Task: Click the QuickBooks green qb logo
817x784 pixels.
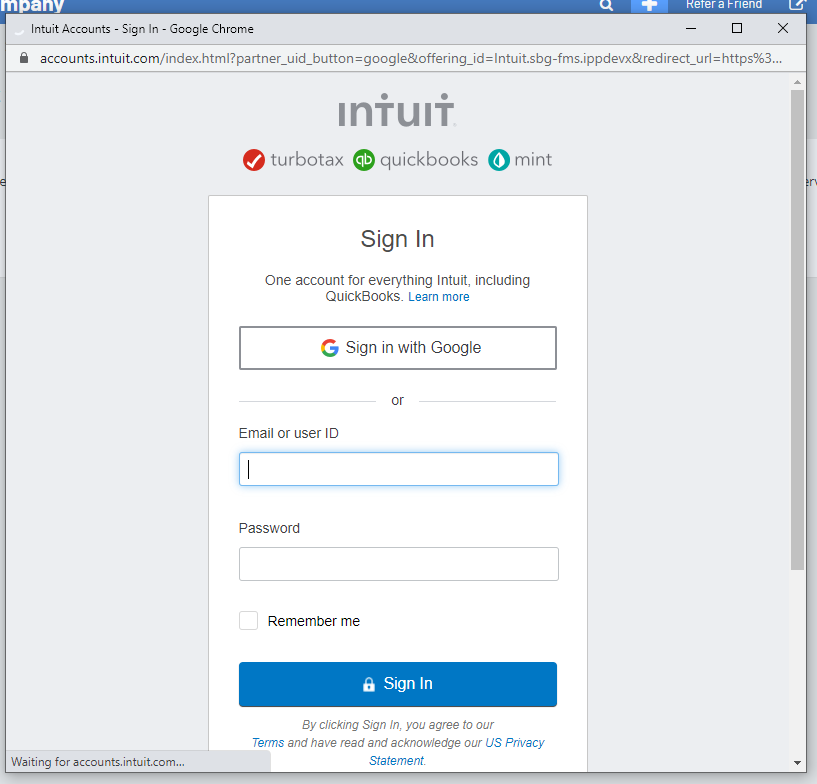Action: click(x=364, y=160)
